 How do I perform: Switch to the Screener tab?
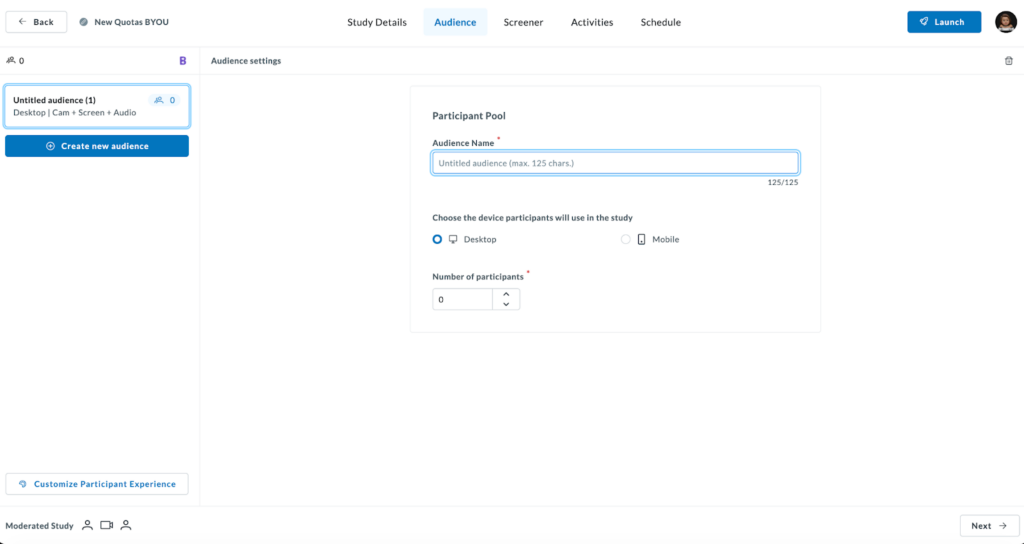click(523, 22)
